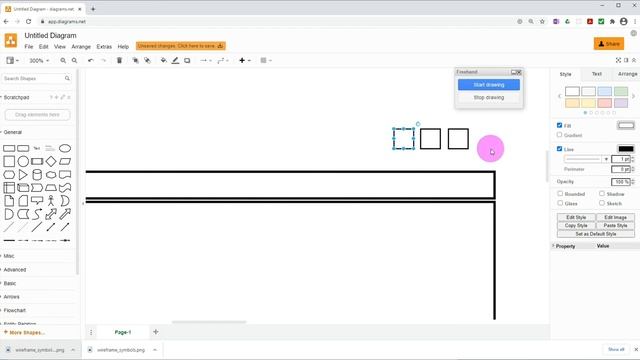Select the ellipse shape in General
640x360 pixels.
pyautogui.click(x=65, y=148)
